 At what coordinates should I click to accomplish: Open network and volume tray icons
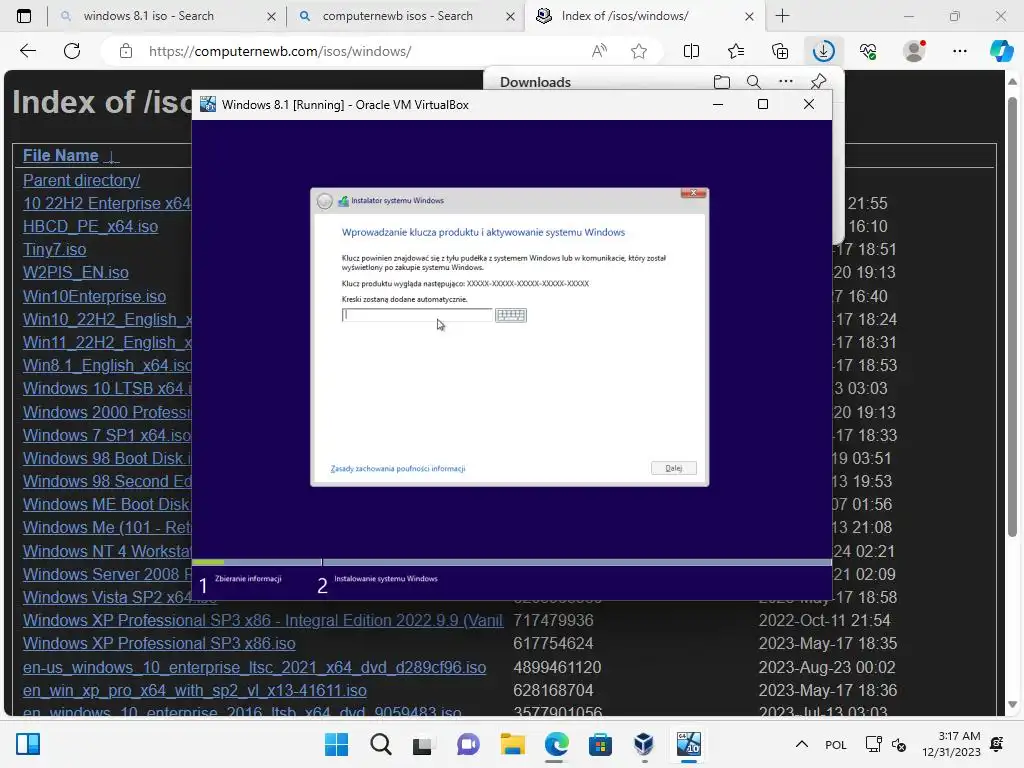coord(885,744)
